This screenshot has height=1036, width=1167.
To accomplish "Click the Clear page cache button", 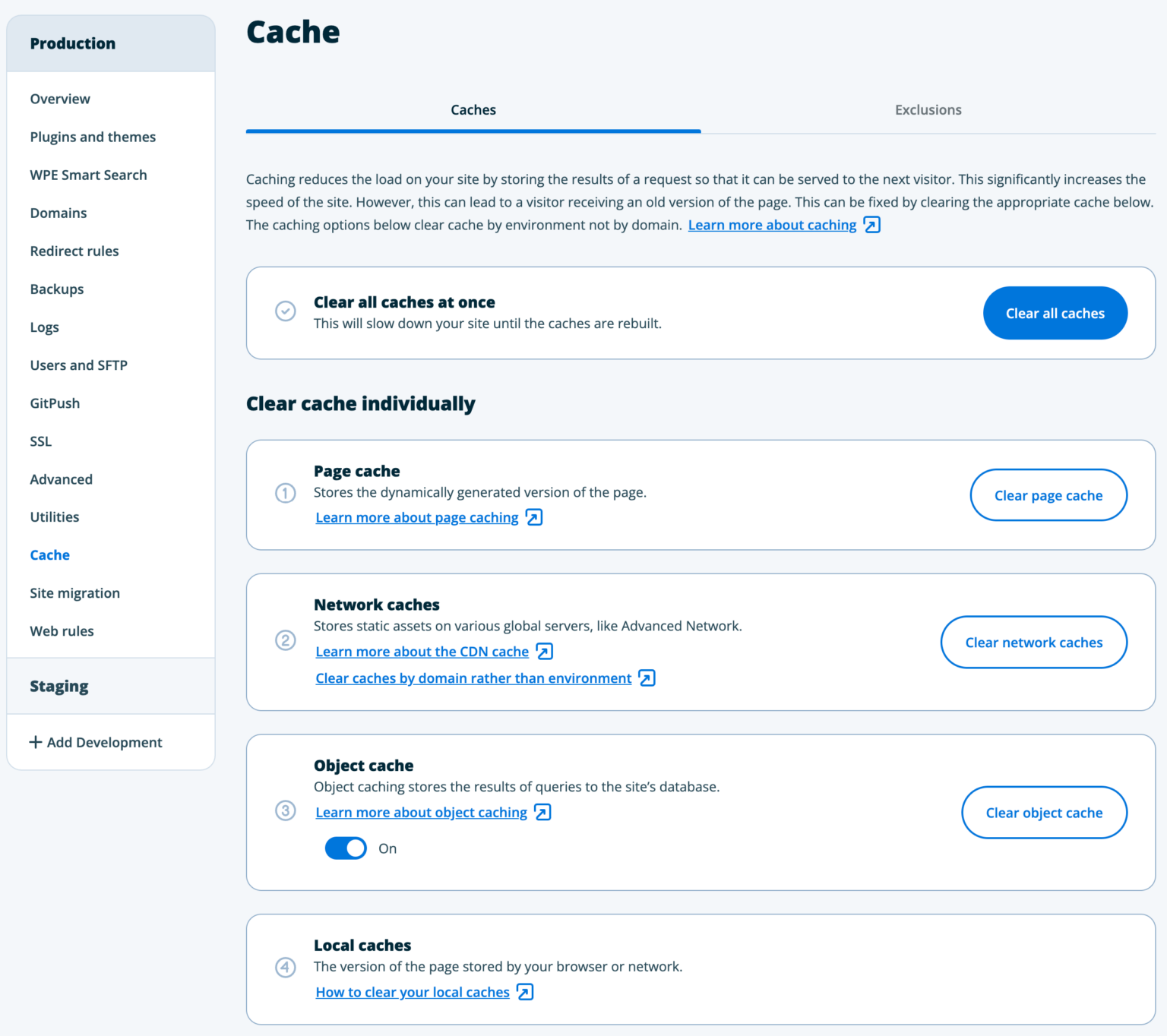I will (x=1048, y=494).
